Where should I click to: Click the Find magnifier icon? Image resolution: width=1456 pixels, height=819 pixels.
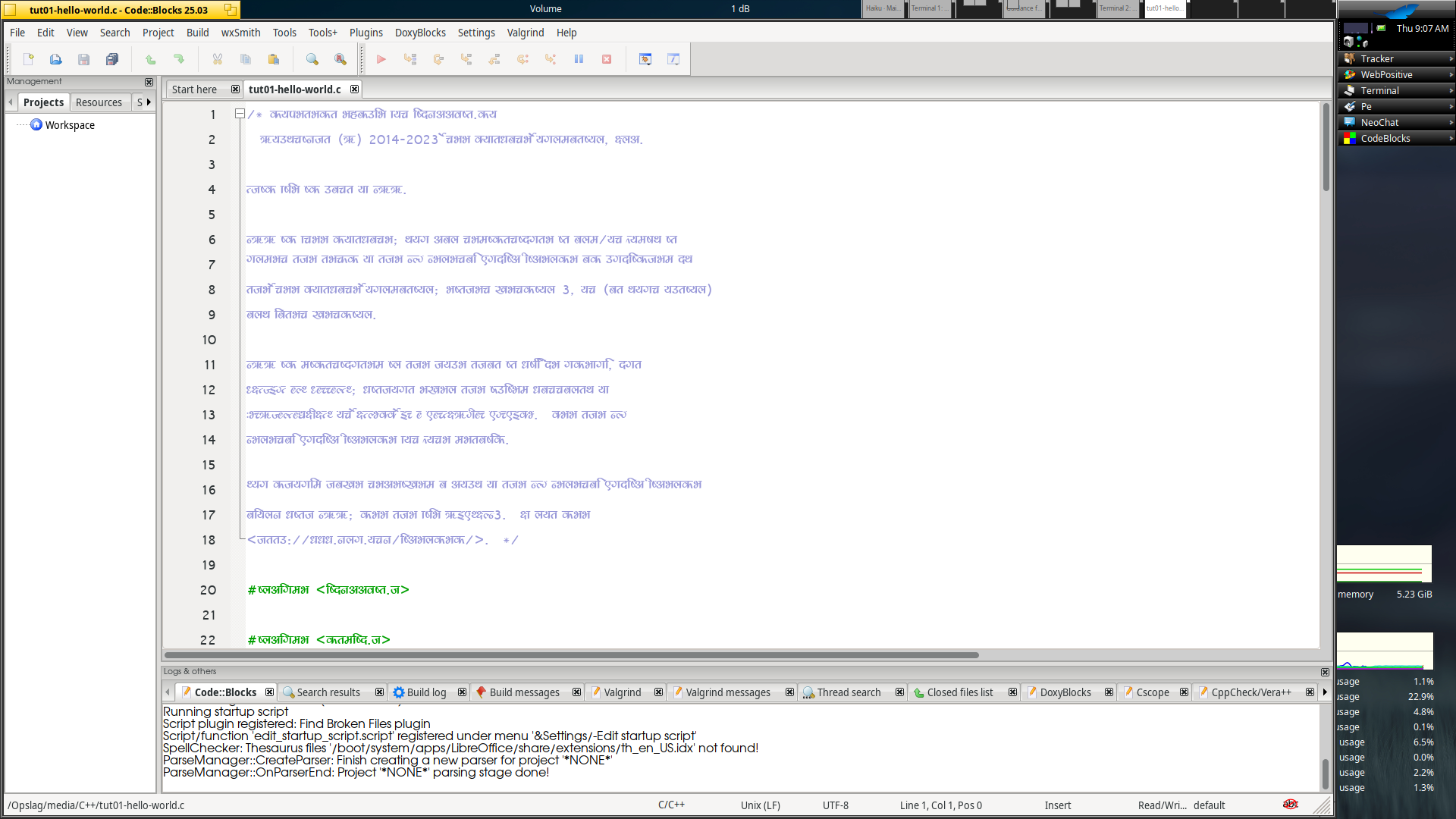pos(312,59)
